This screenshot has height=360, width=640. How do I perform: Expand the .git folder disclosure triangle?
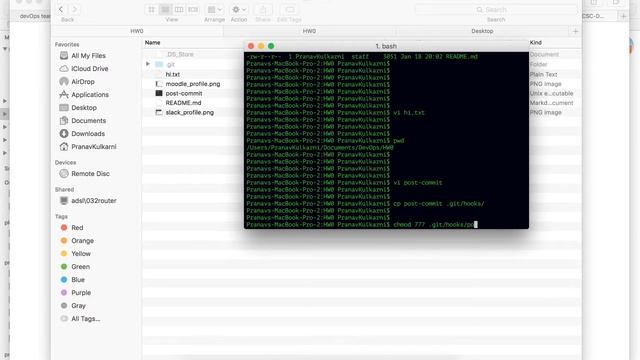(148, 64)
